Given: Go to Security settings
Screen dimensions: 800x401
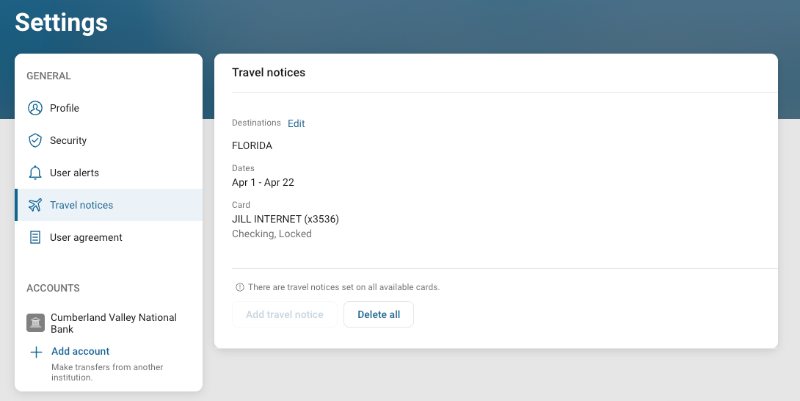Looking at the screenshot, I should 68,140.
